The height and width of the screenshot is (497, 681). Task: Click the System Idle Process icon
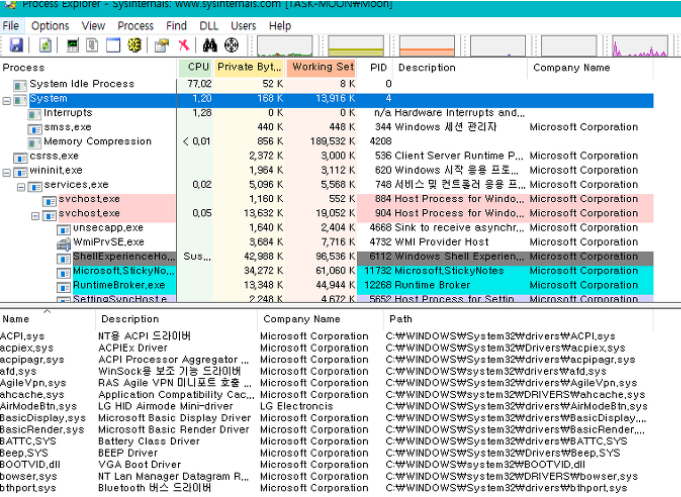pyautogui.click(x=20, y=84)
